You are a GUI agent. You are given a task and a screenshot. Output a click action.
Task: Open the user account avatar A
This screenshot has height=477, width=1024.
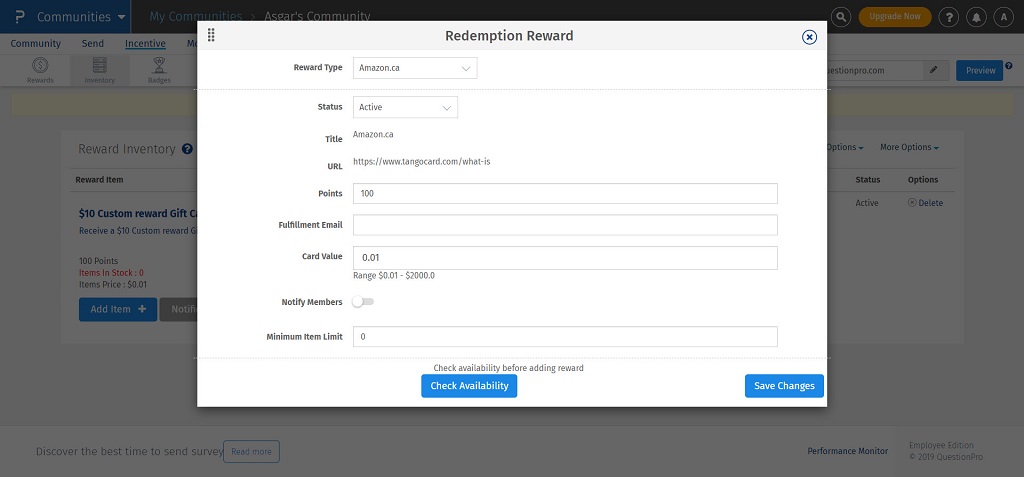click(1004, 17)
